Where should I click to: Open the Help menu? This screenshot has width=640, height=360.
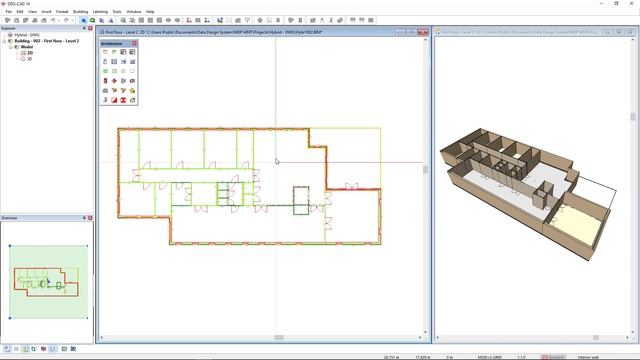tap(150, 11)
